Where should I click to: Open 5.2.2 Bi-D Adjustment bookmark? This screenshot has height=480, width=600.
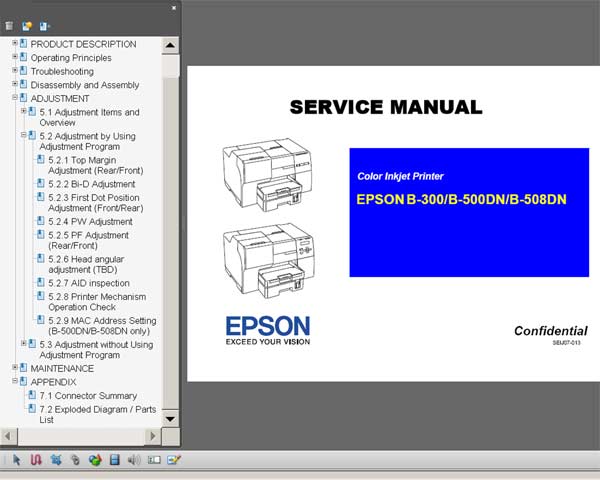coord(92,184)
